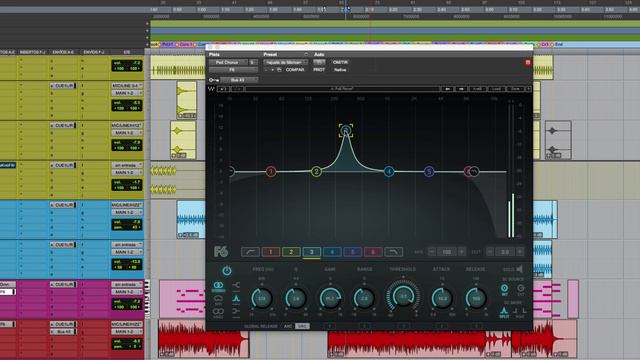Set sidechain mode to Wide
This screenshot has height=360, width=640.
click(x=520, y=313)
